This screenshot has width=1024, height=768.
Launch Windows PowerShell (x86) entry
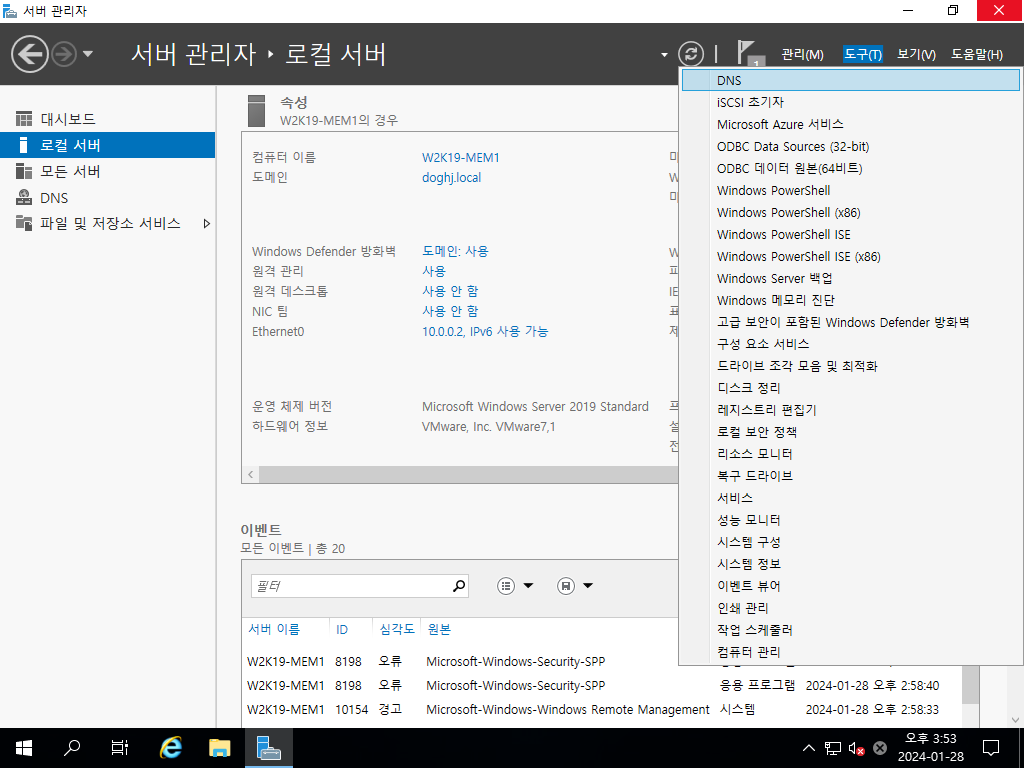(x=850, y=212)
